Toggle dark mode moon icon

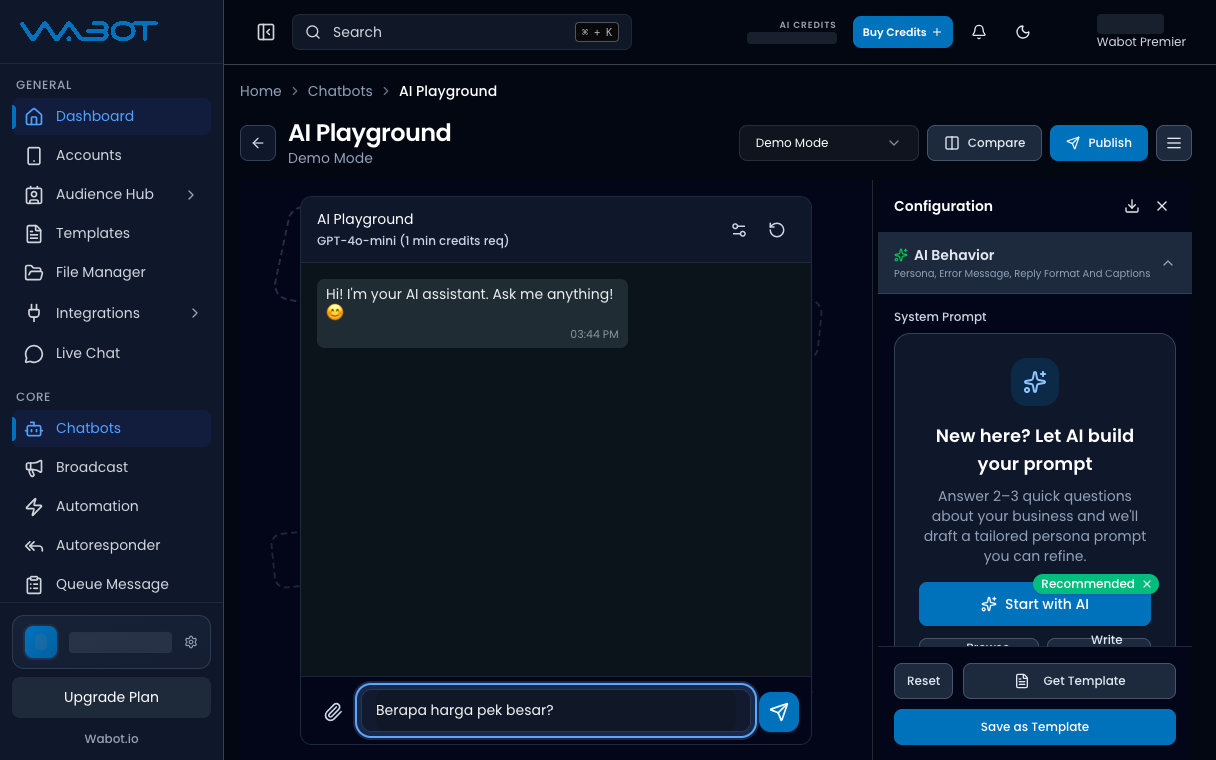[x=1023, y=32]
